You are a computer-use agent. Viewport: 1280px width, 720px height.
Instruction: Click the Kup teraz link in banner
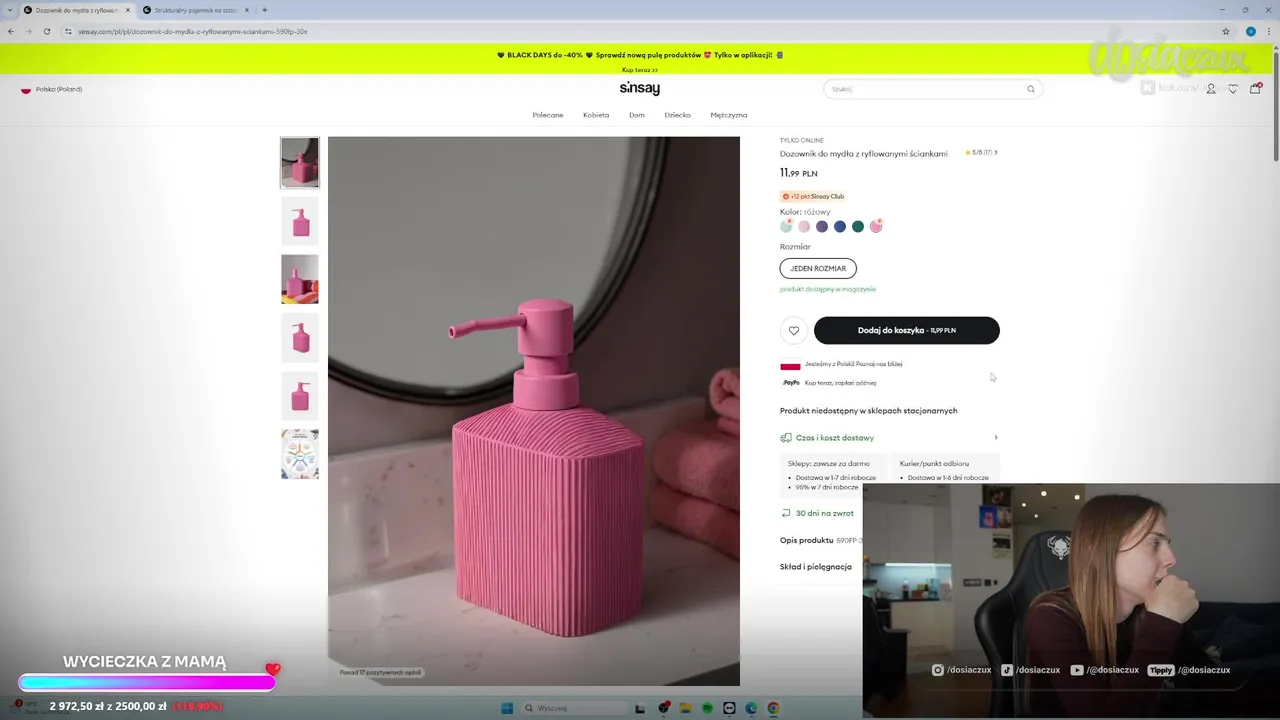click(640, 70)
